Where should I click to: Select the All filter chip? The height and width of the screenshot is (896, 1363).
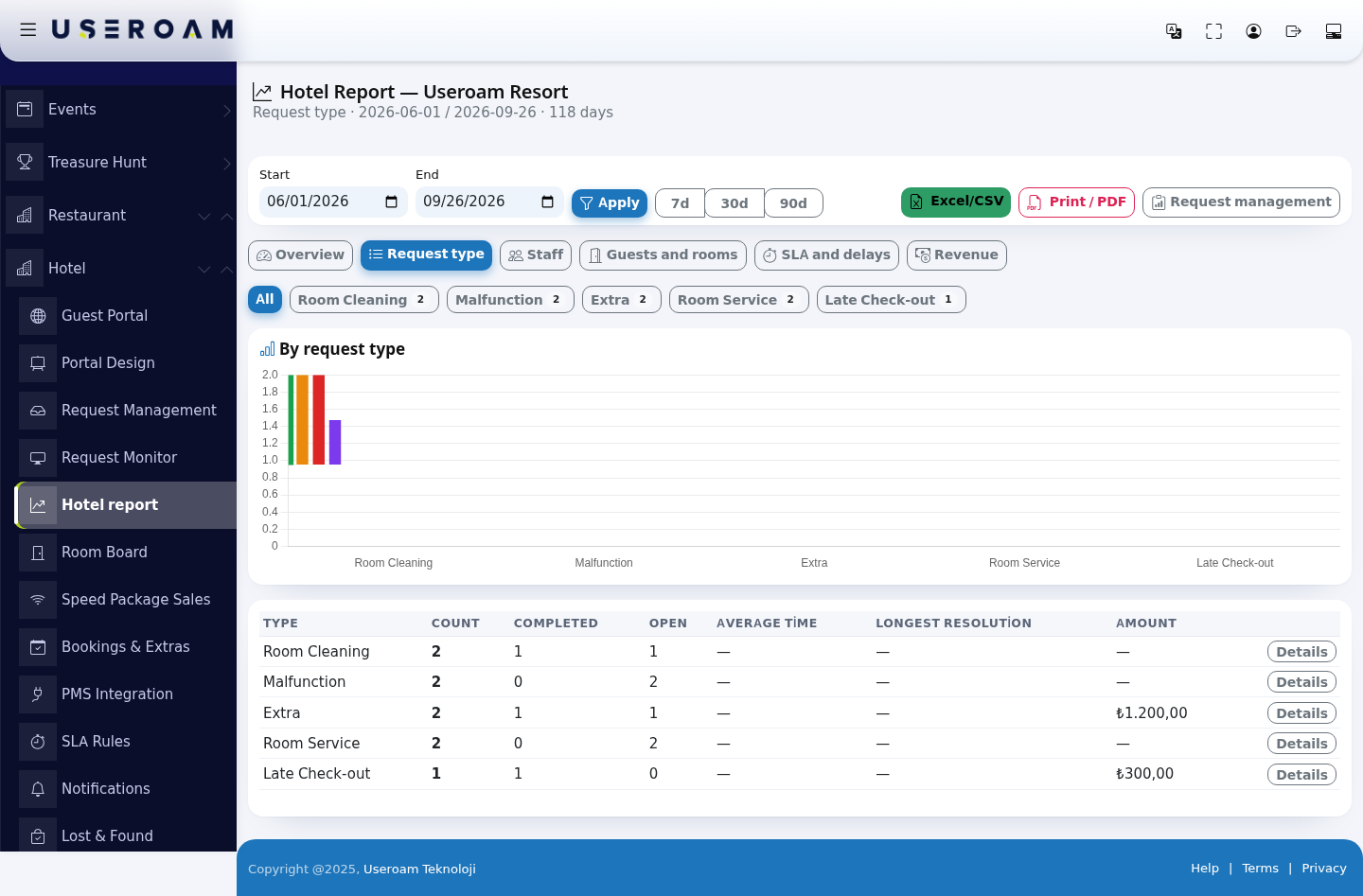click(x=265, y=300)
